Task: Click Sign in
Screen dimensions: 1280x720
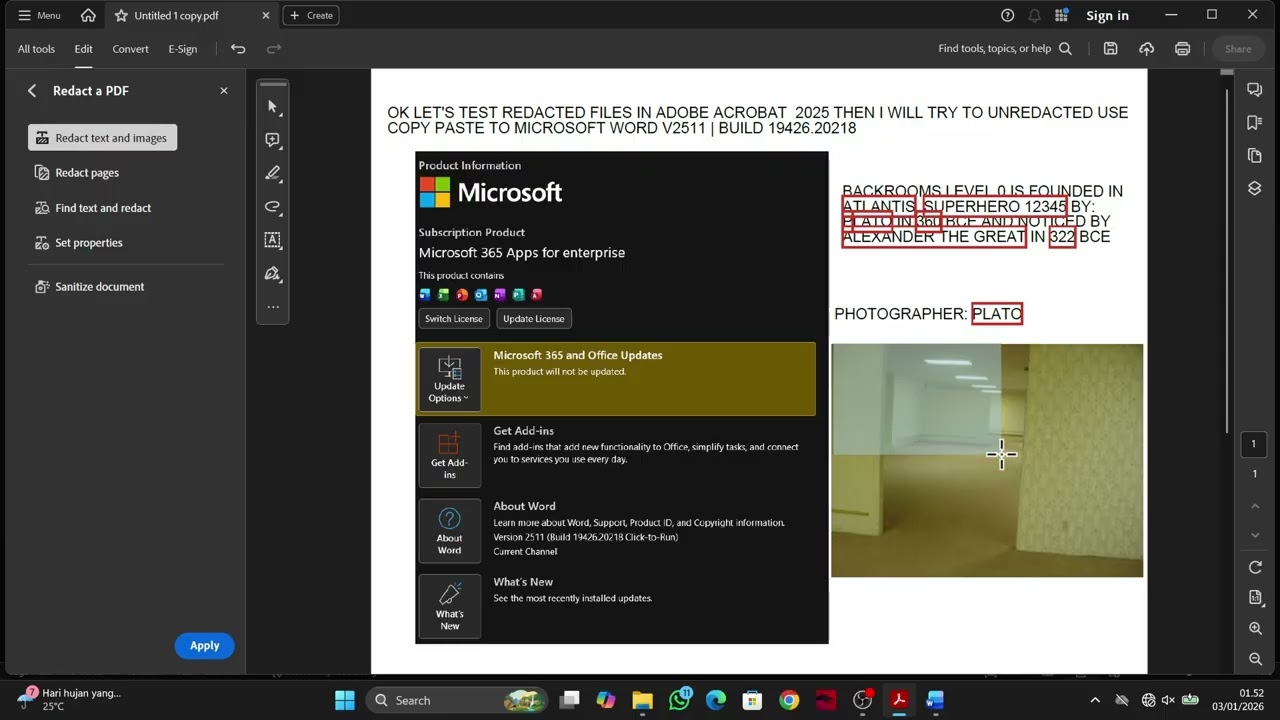Action: (1107, 15)
